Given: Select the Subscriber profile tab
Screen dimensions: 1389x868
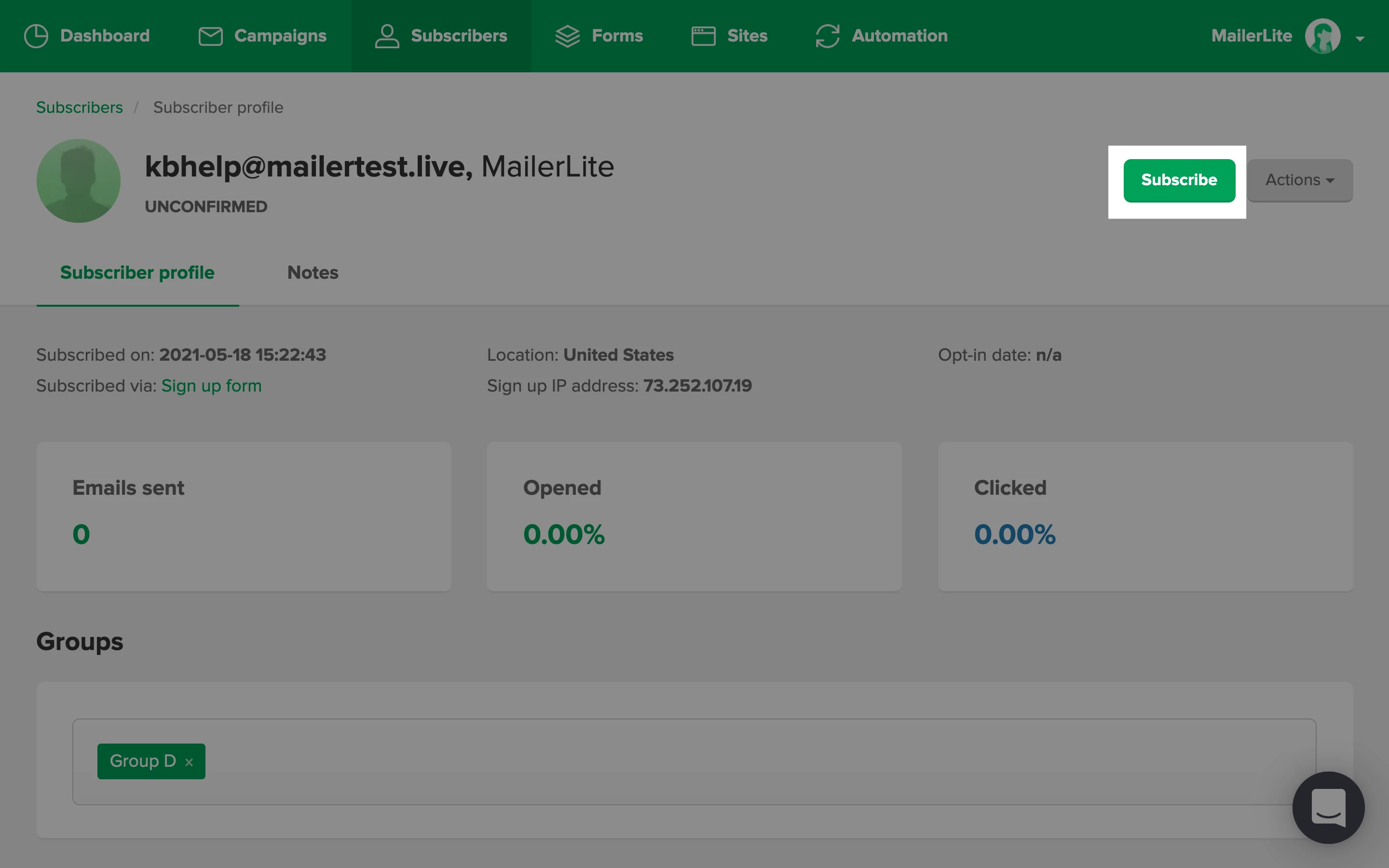Looking at the screenshot, I should pos(137,272).
